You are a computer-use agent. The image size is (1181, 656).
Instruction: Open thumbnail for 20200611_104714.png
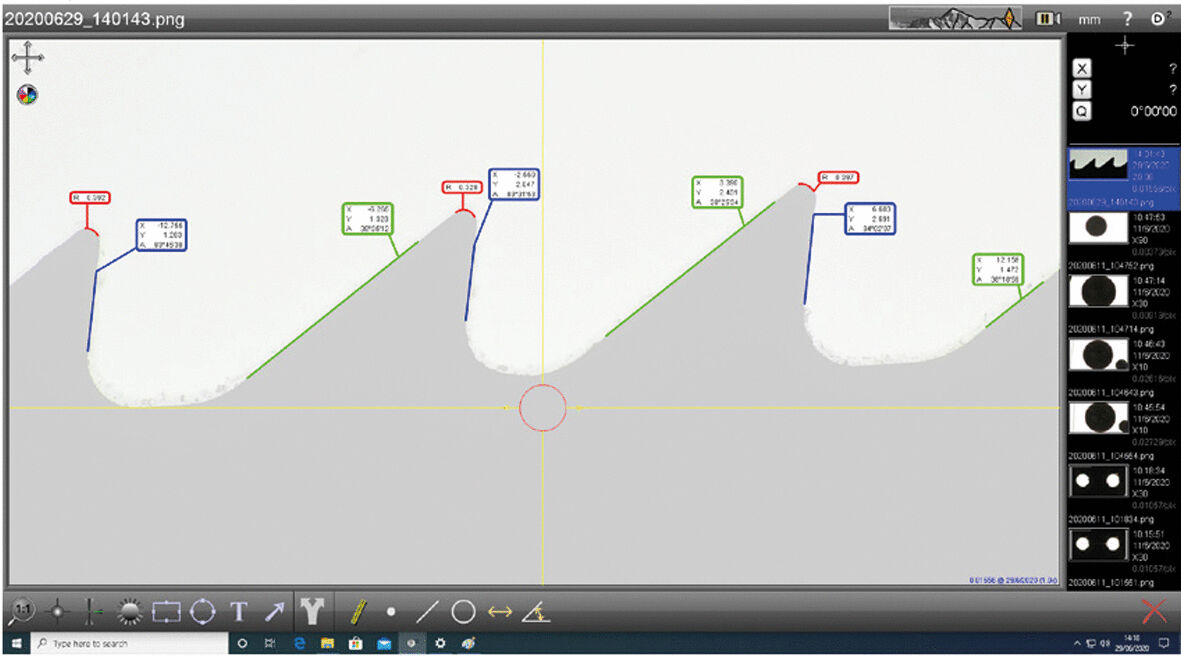pos(1097,291)
